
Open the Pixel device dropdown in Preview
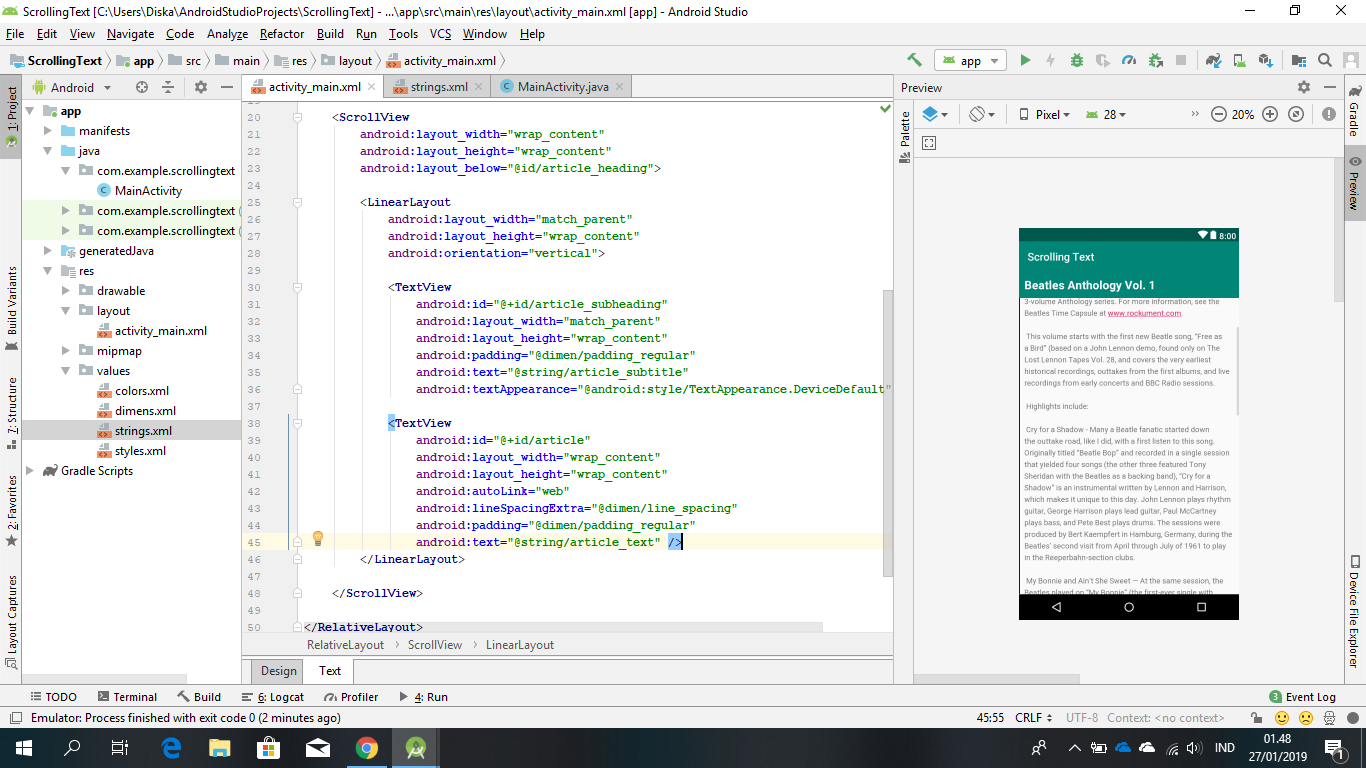coord(1043,114)
